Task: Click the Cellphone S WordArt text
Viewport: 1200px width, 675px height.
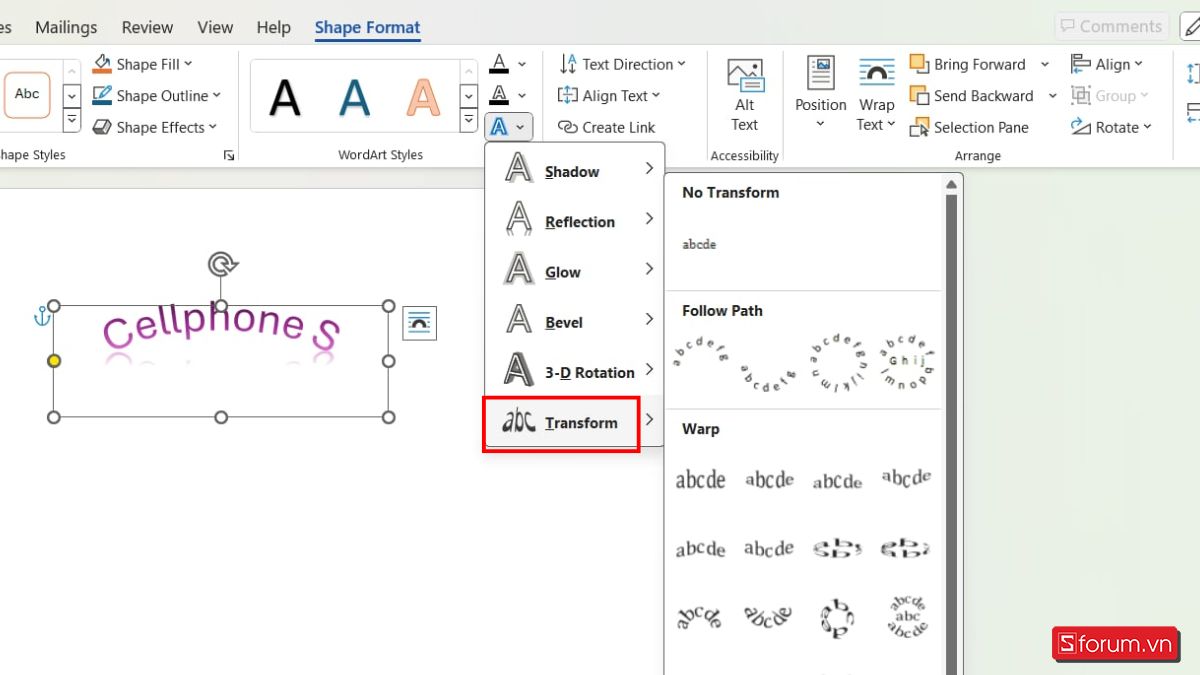Action: point(222,325)
